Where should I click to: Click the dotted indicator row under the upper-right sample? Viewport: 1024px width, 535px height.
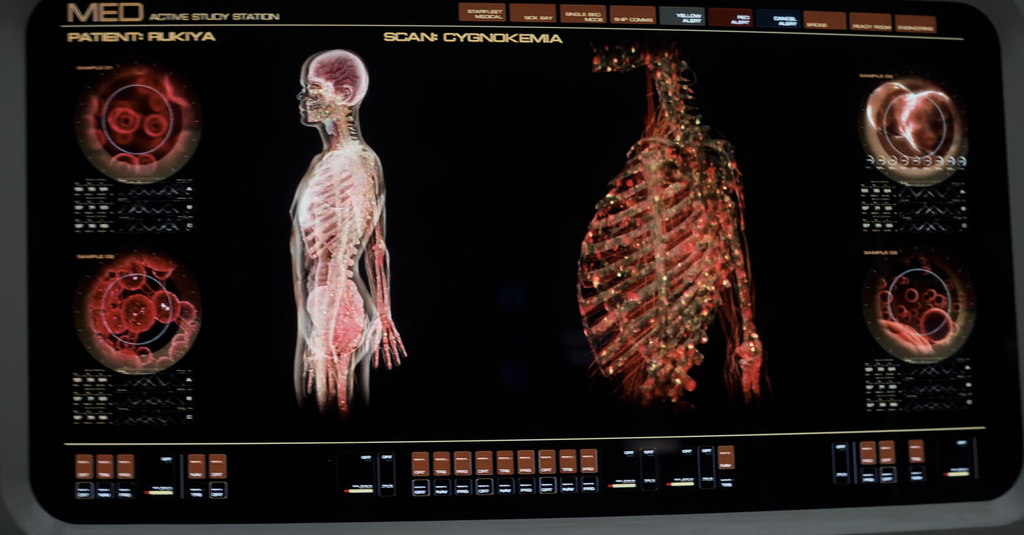tap(916, 161)
